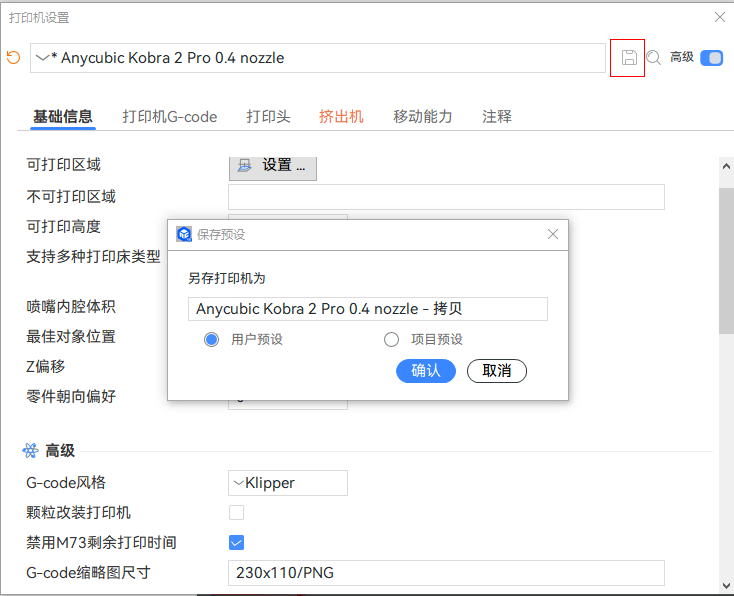
Task: Select the 项目预设 radio button
Action: 391,339
